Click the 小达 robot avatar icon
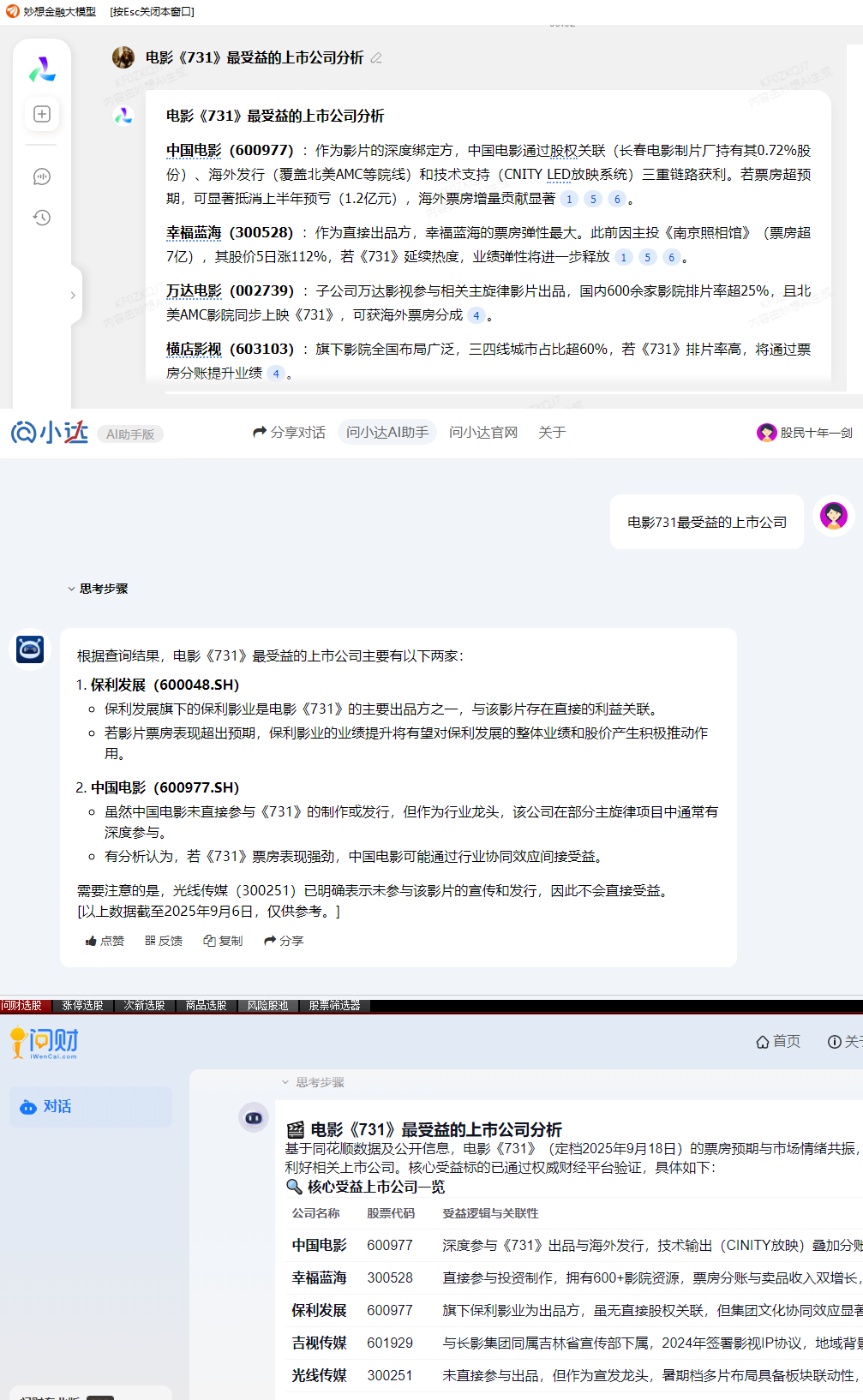Screen dimensions: 863x1400 (30, 649)
